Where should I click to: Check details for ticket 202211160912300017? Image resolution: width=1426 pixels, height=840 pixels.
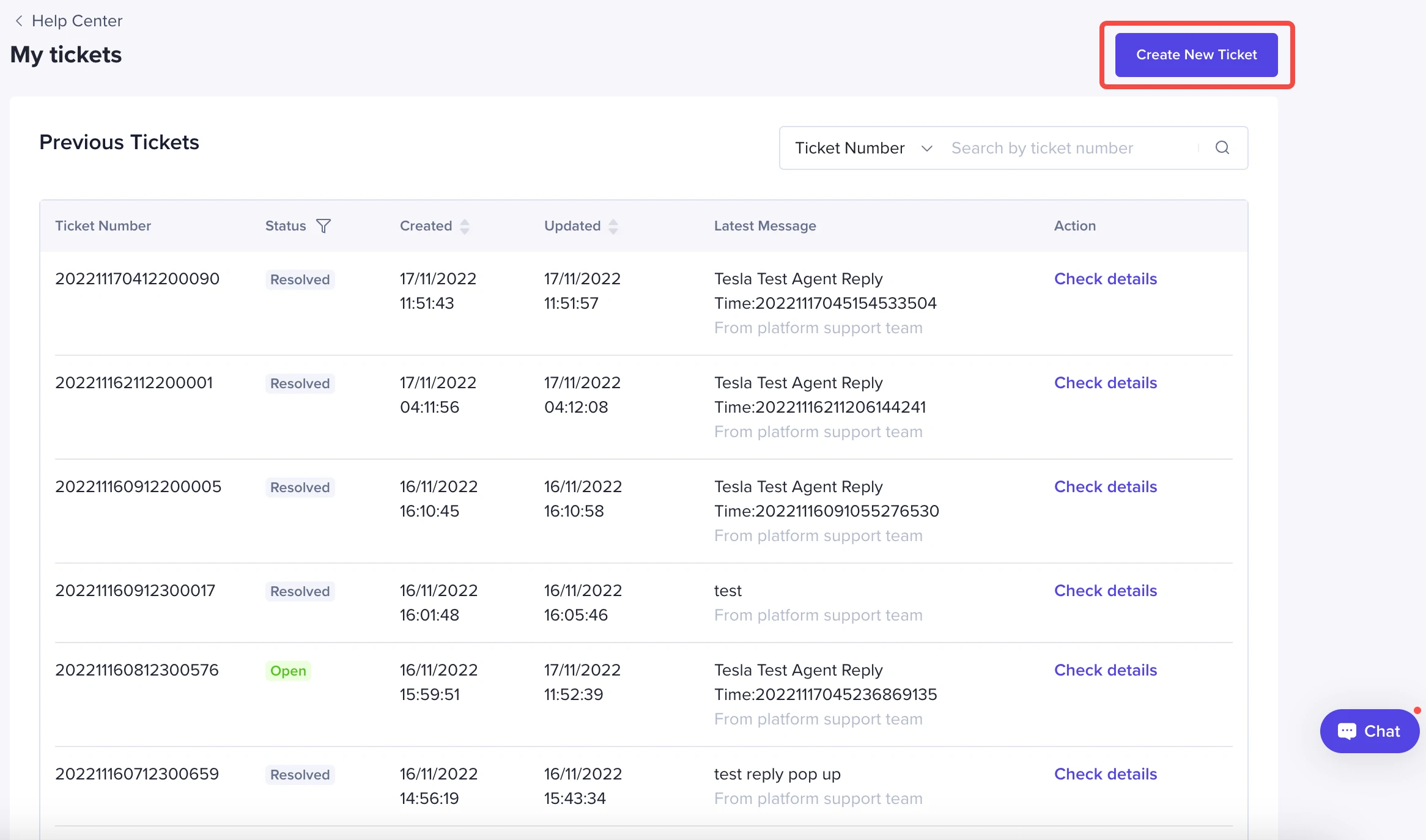pos(1105,591)
